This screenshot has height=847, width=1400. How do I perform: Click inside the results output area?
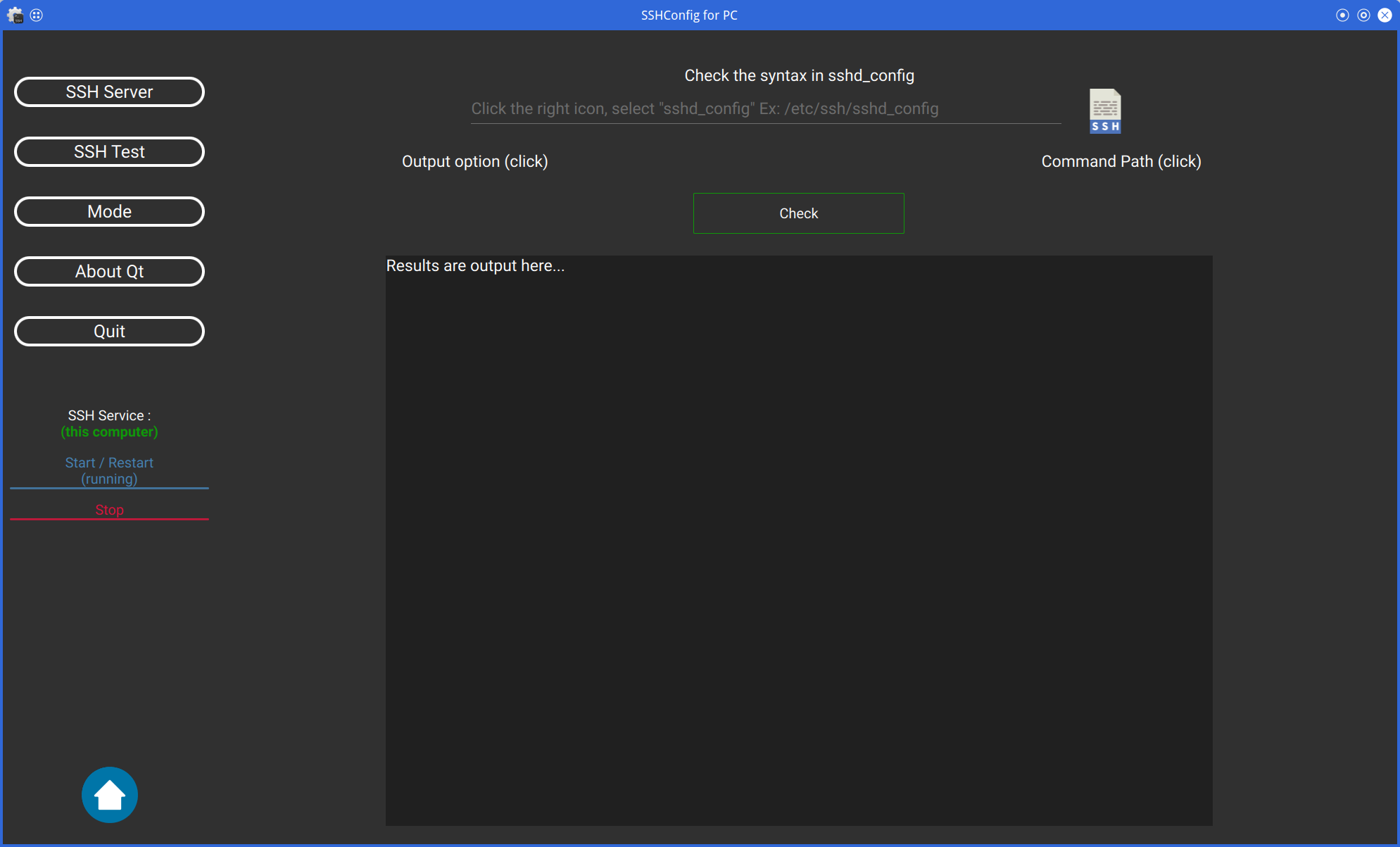[798, 540]
